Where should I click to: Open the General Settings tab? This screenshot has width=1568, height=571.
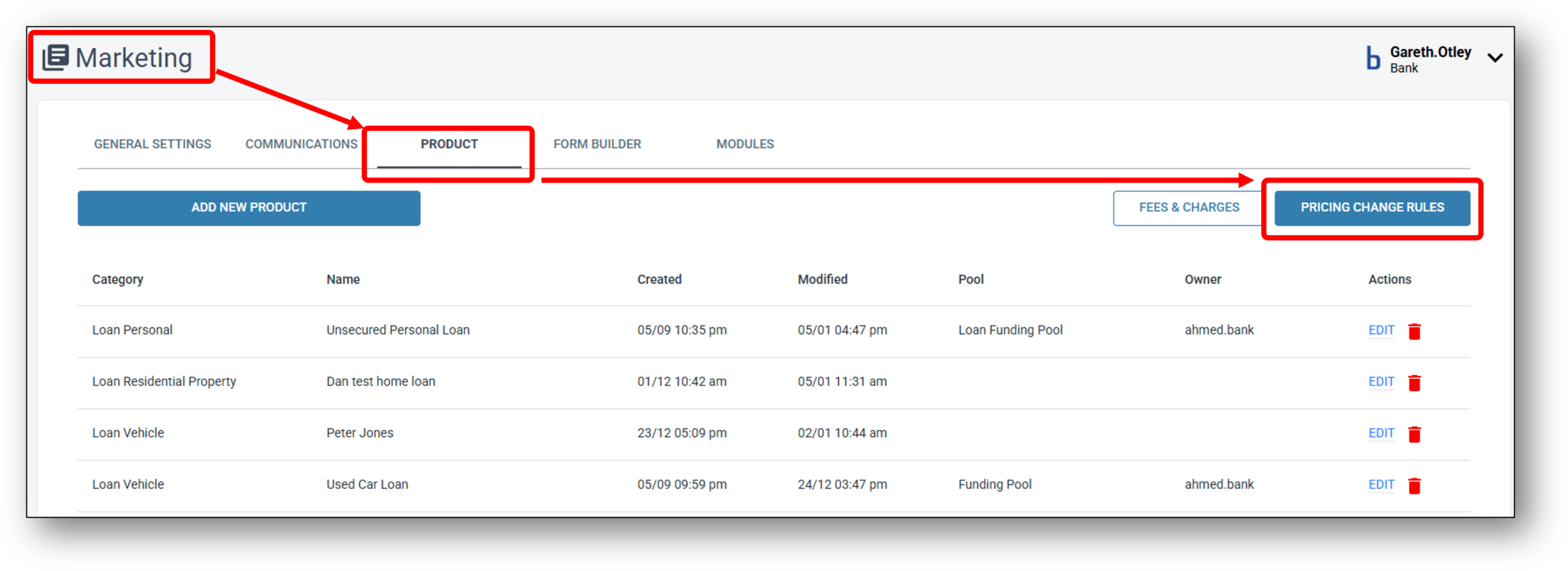[153, 144]
